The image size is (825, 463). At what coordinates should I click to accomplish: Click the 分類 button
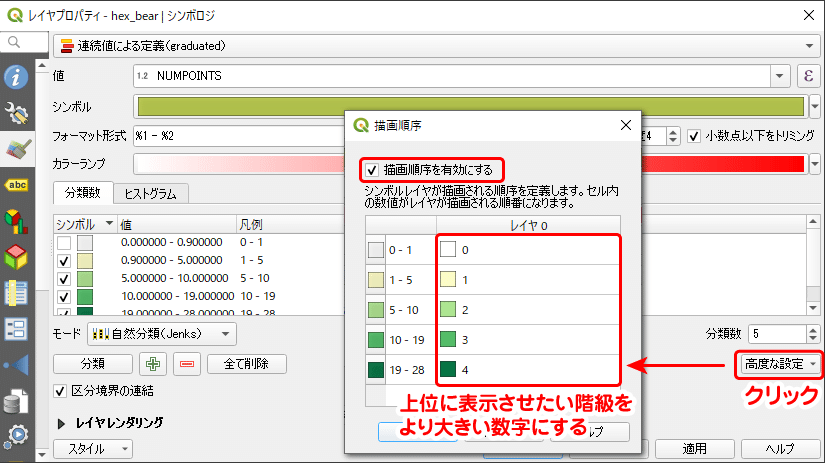click(93, 364)
